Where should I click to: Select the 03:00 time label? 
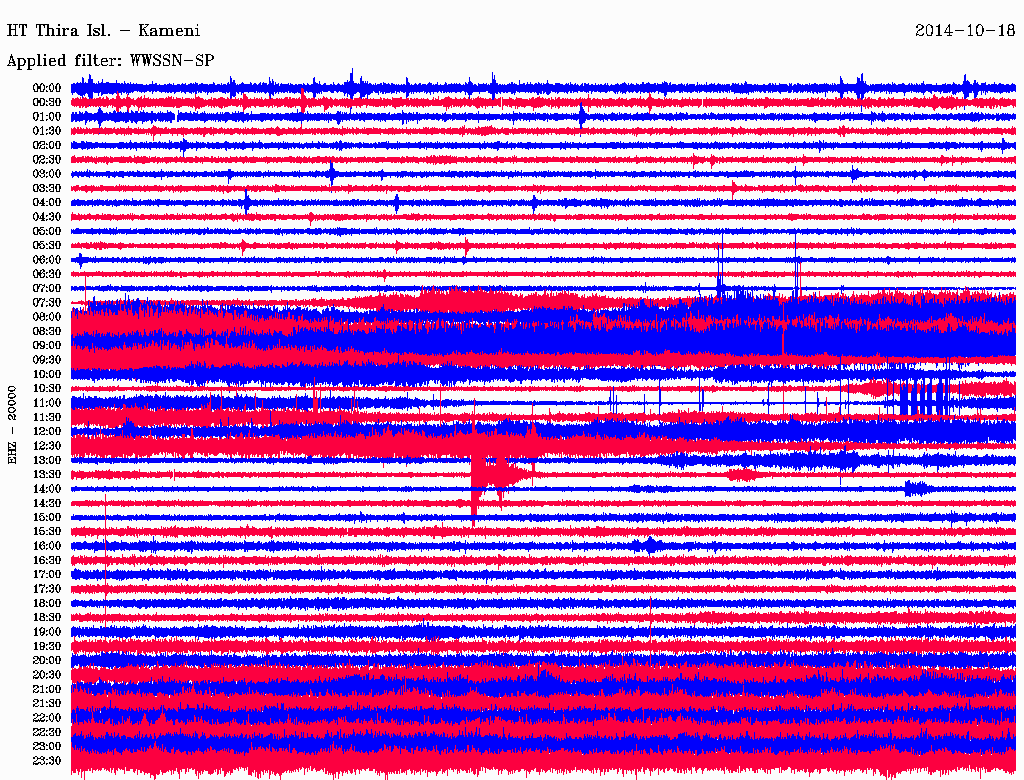tap(47, 174)
